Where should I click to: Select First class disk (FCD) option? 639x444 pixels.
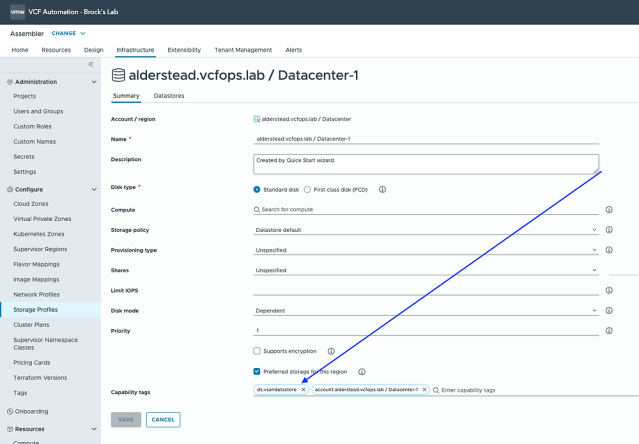point(307,189)
